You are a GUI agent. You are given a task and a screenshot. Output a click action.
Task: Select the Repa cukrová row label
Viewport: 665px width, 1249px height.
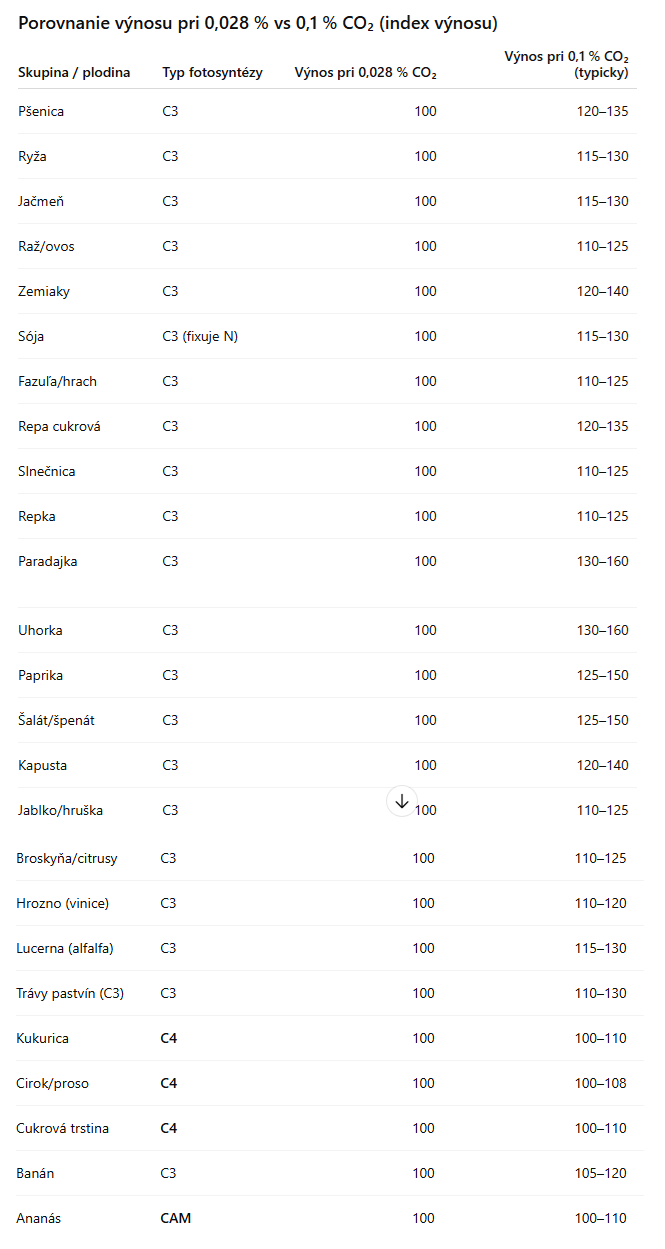point(59,426)
